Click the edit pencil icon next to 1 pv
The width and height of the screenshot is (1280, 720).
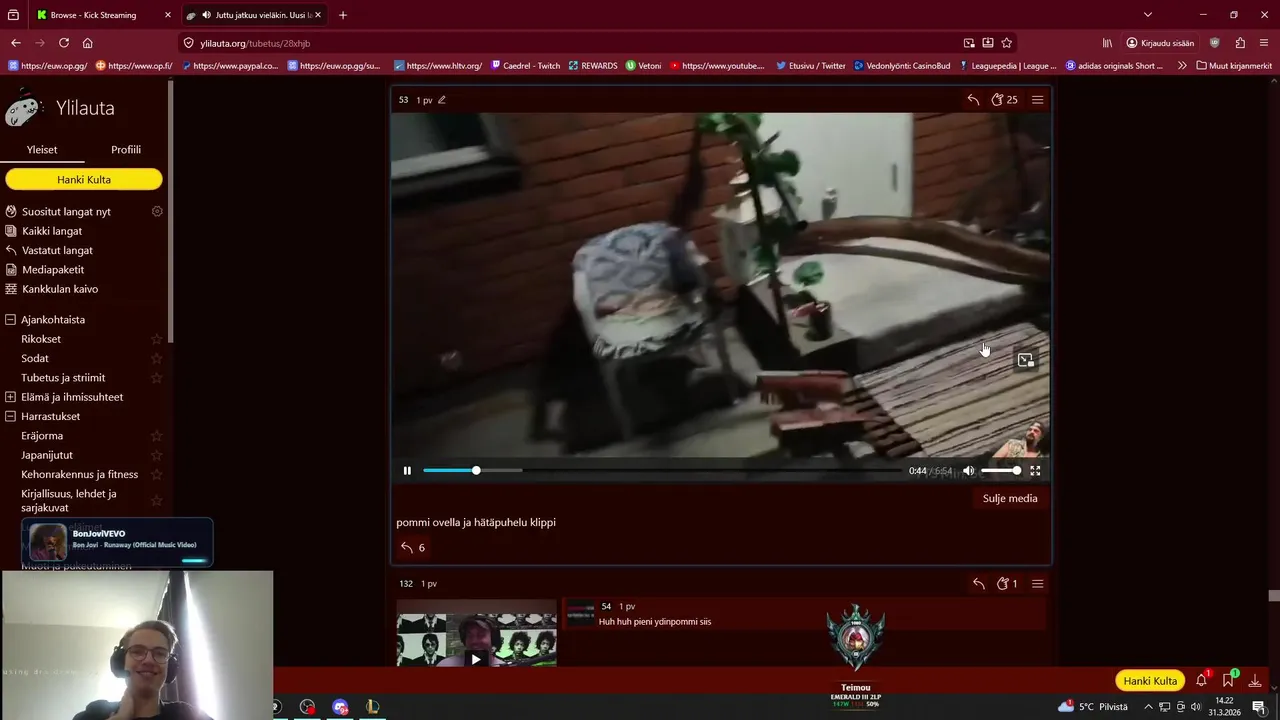click(x=442, y=100)
